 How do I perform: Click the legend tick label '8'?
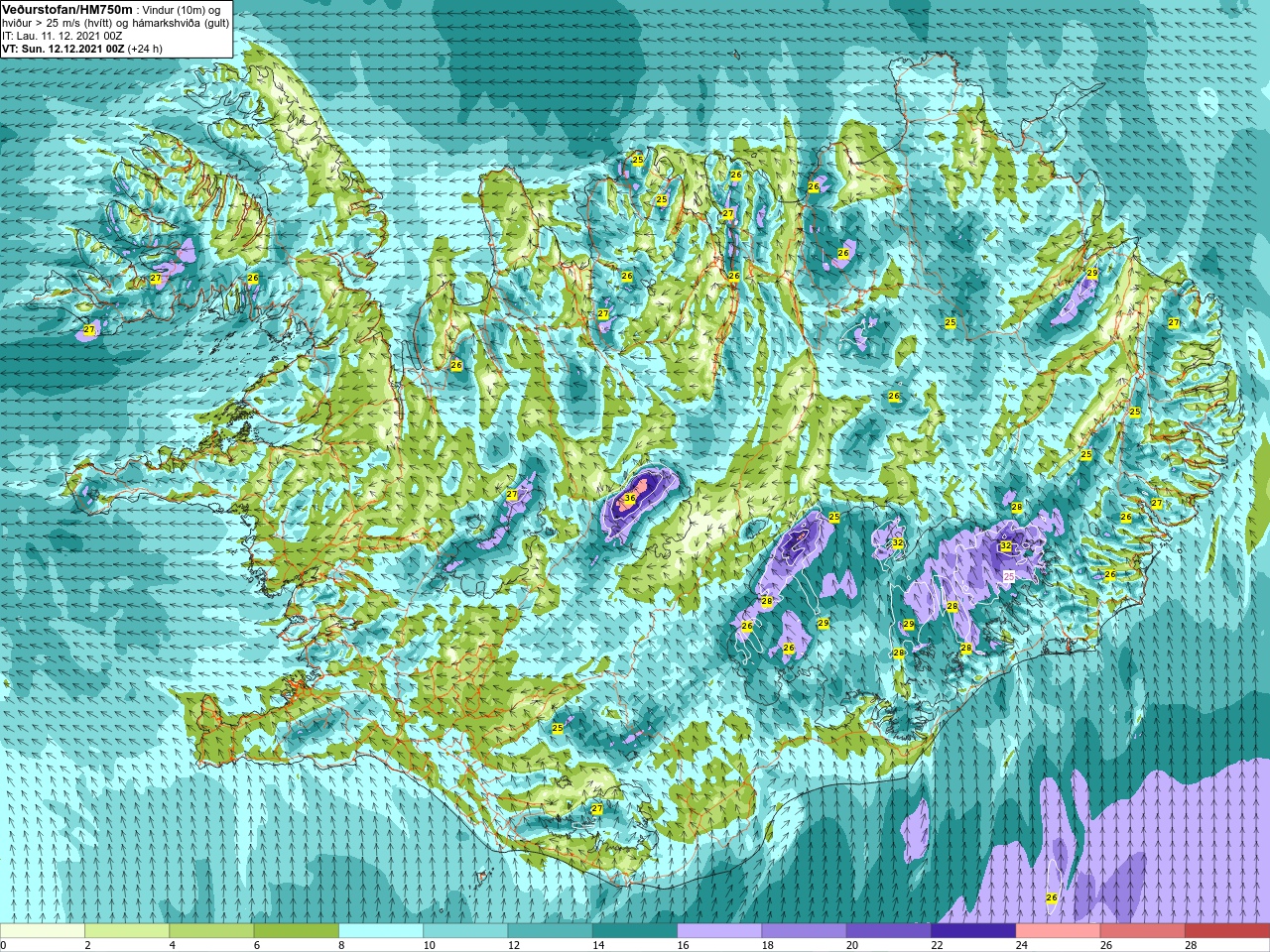click(342, 945)
